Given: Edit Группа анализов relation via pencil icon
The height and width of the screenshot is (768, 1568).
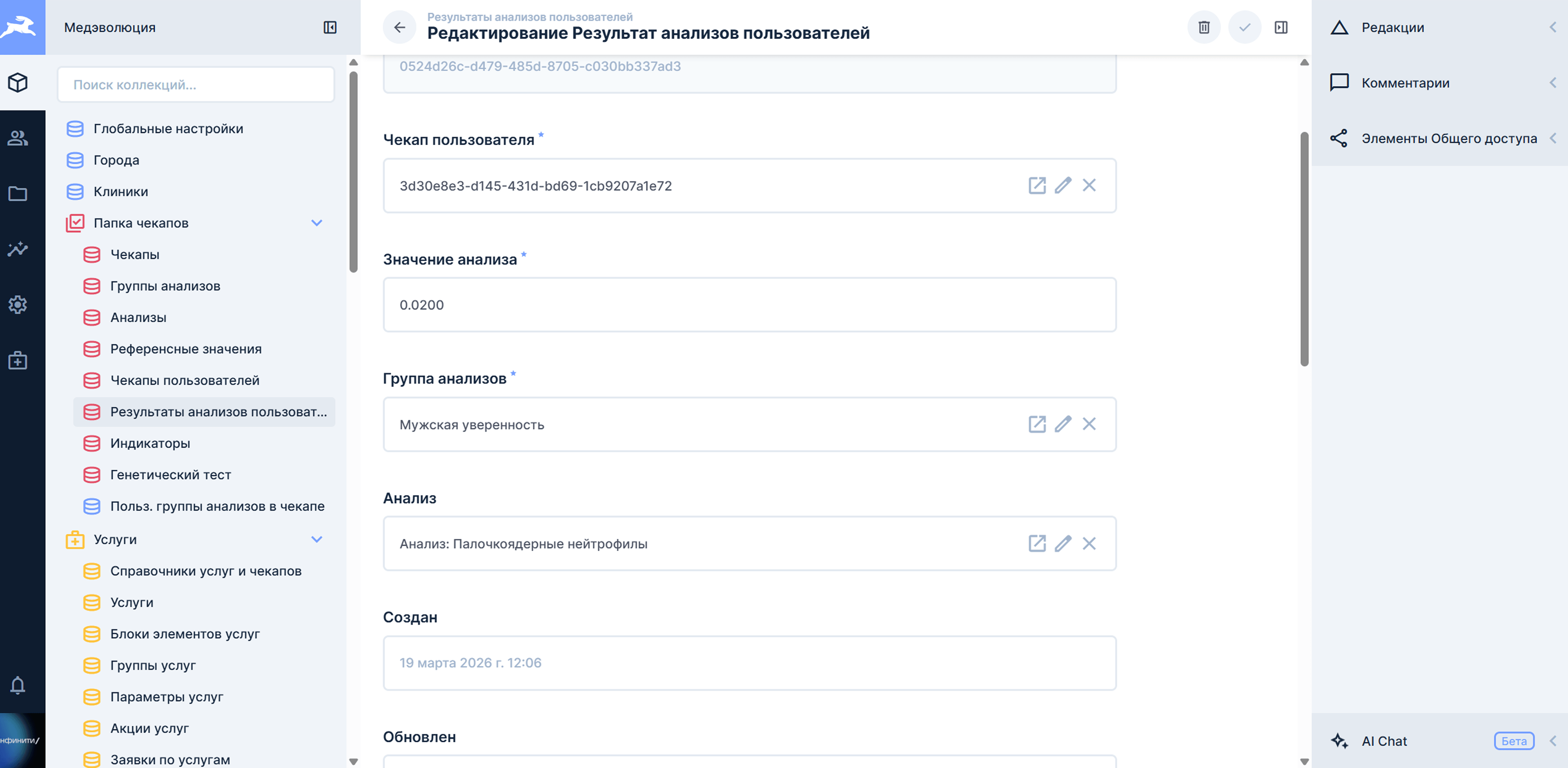Looking at the screenshot, I should (1063, 424).
